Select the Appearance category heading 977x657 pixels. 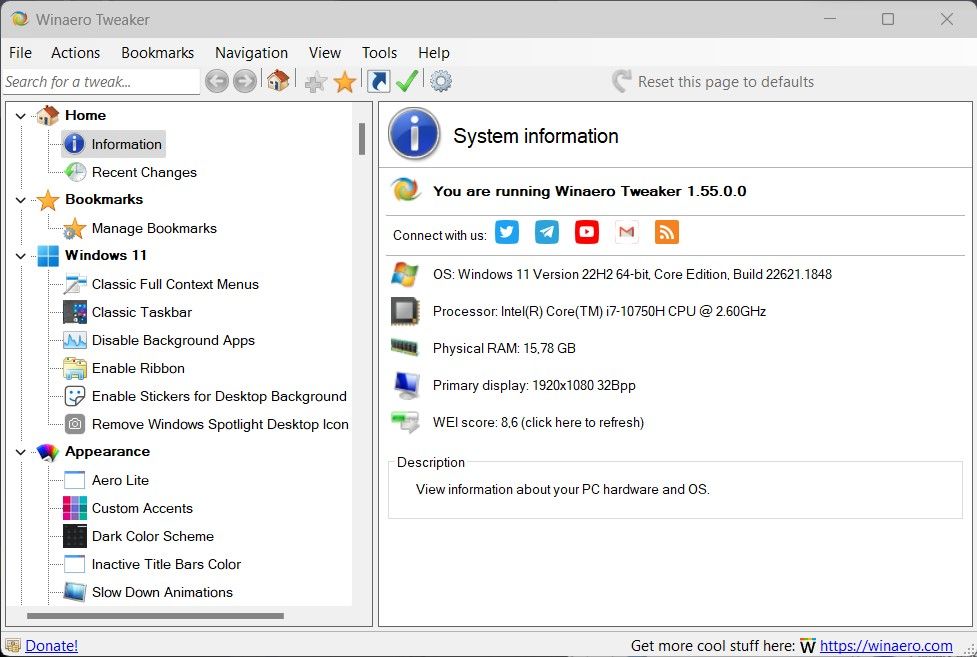(x=108, y=451)
